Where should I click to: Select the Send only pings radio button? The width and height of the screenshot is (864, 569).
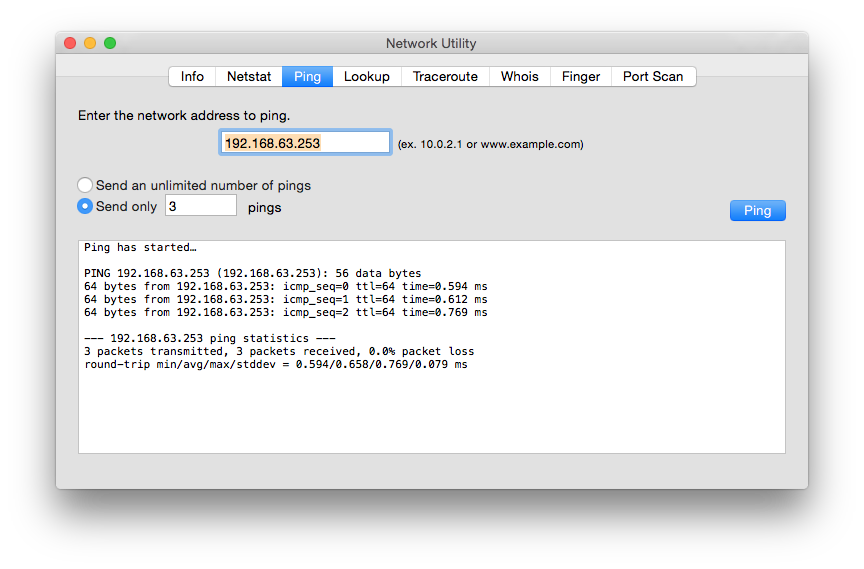click(86, 206)
